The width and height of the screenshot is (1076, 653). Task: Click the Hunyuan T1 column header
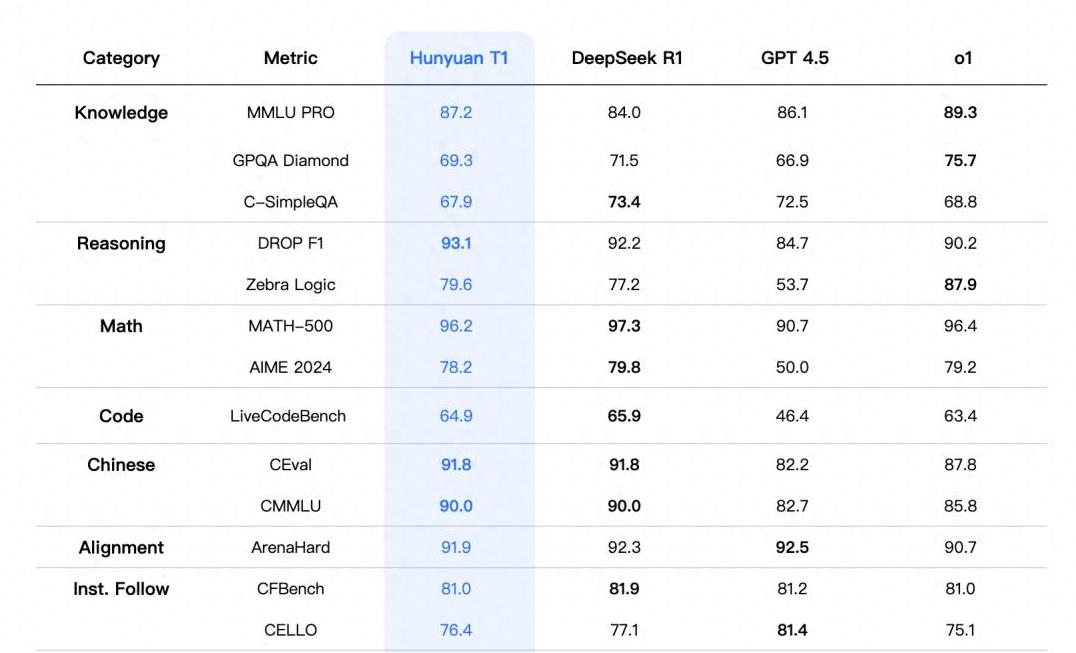[x=459, y=58]
